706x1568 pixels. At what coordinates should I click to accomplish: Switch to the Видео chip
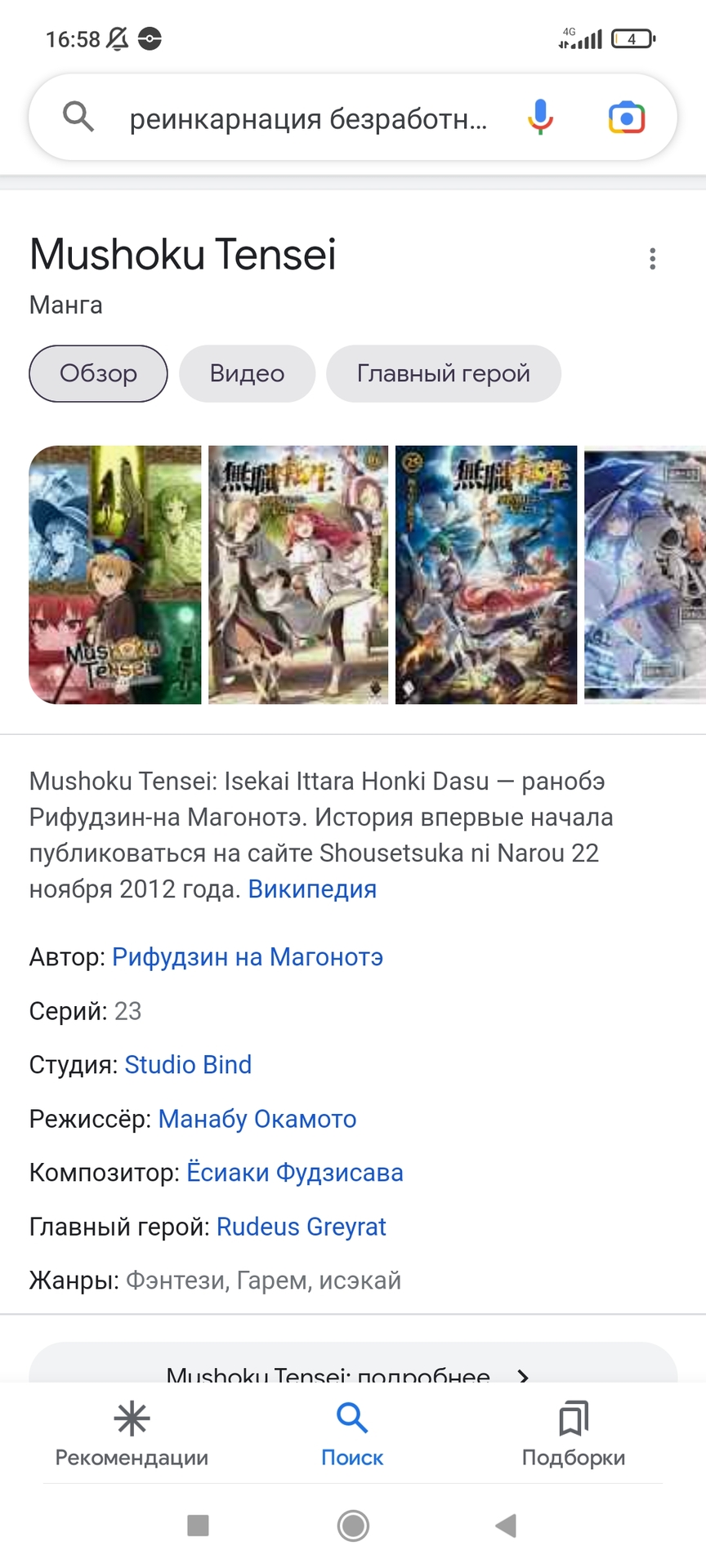click(247, 374)
